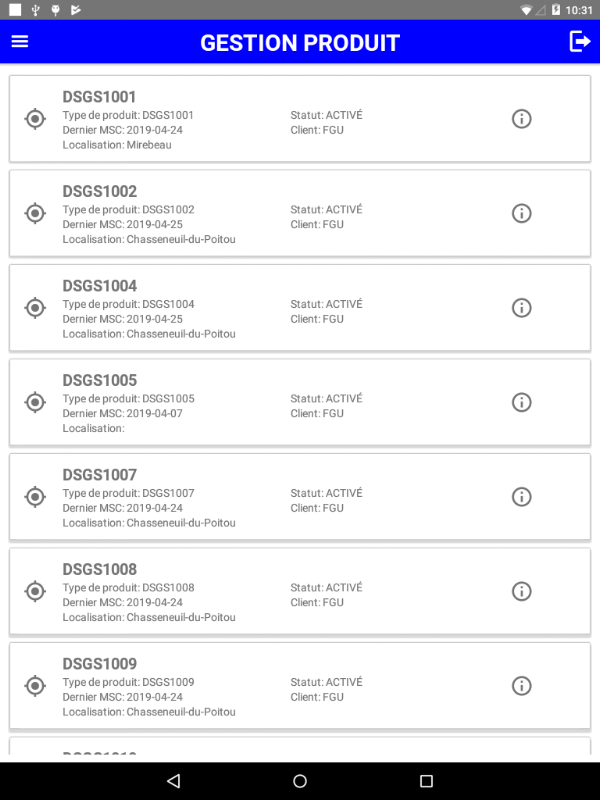The height and width of the screenshot is (800, 600).
Task: Open the info icon for DSGS1004
Action: pyautogui.click(x=521, y=308)
